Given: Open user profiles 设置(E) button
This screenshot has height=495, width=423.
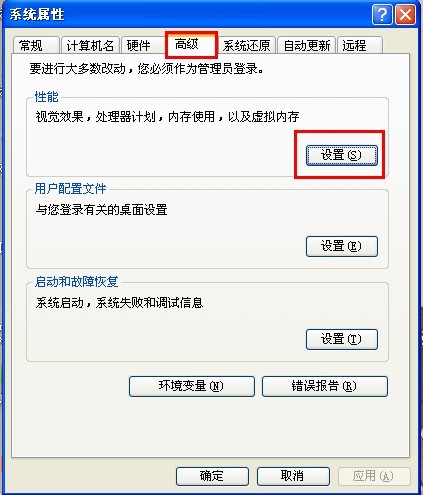Looking at the screenshot, I should [342, 246].
